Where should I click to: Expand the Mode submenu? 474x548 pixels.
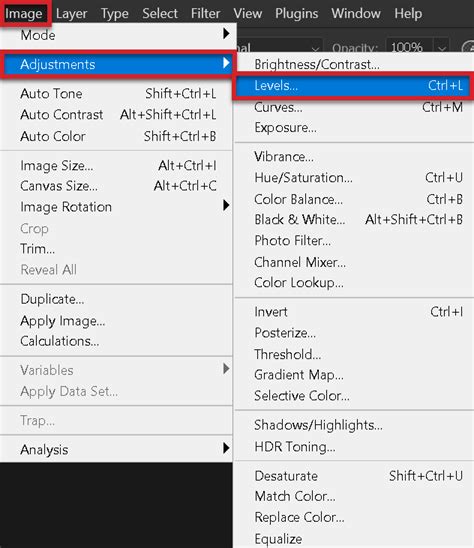pos(116,35)
